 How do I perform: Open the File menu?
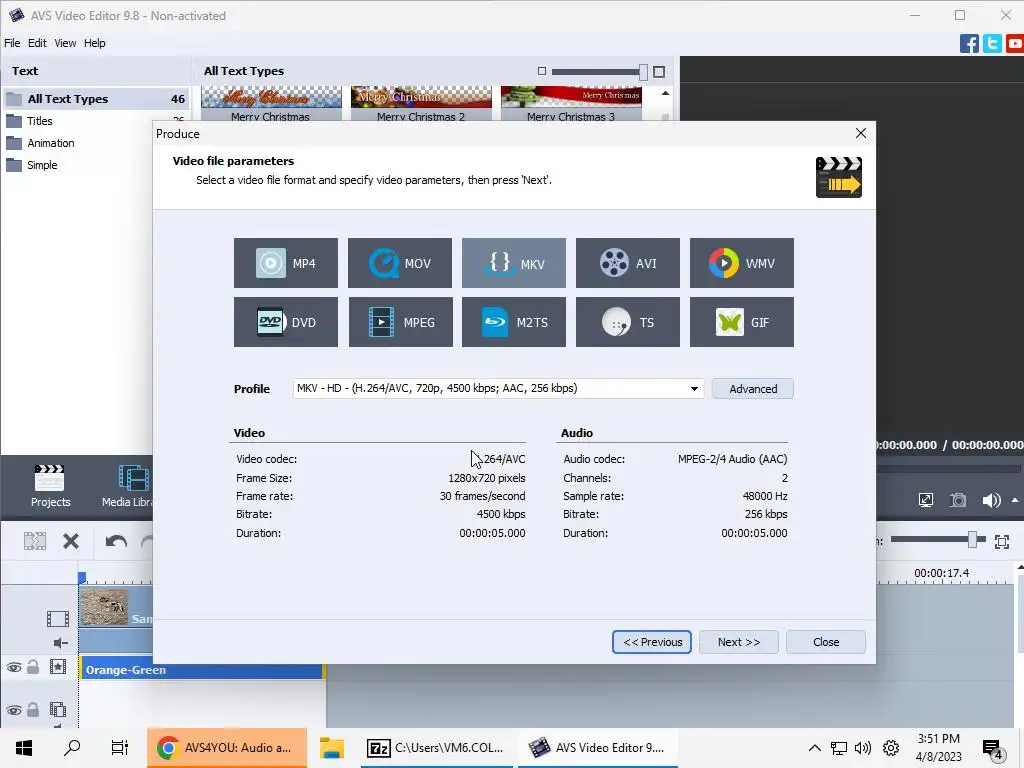coord(12,43)
